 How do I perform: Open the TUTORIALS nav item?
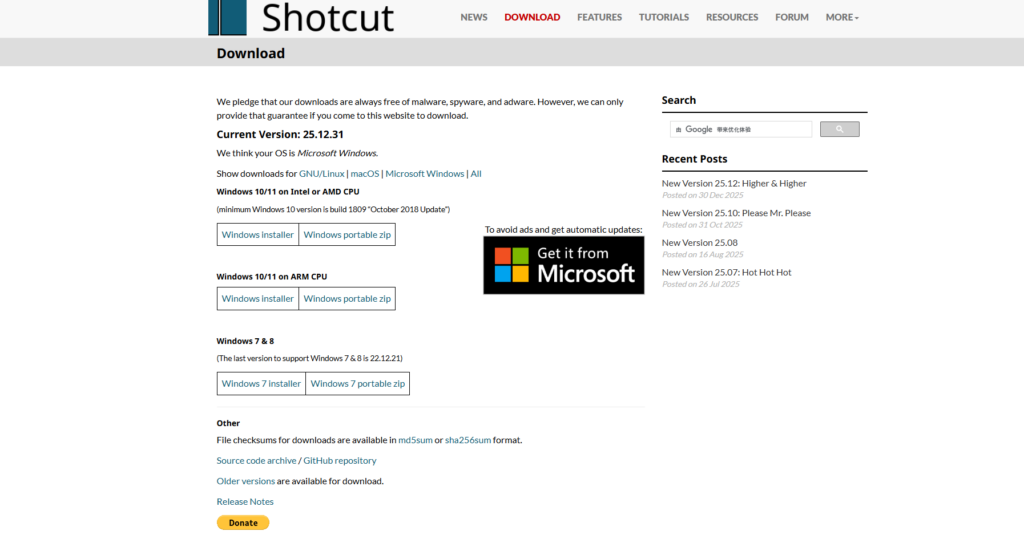(x=664, y=17)
